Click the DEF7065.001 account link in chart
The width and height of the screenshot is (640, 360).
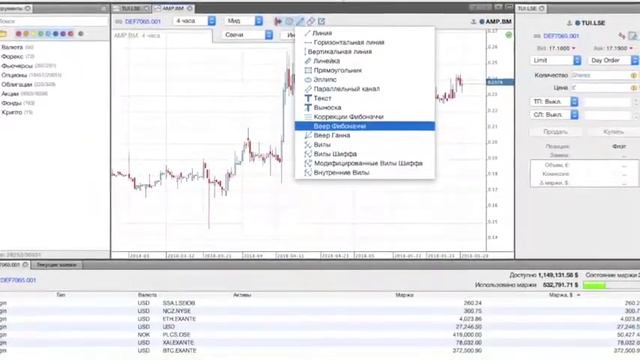point(143,21)
